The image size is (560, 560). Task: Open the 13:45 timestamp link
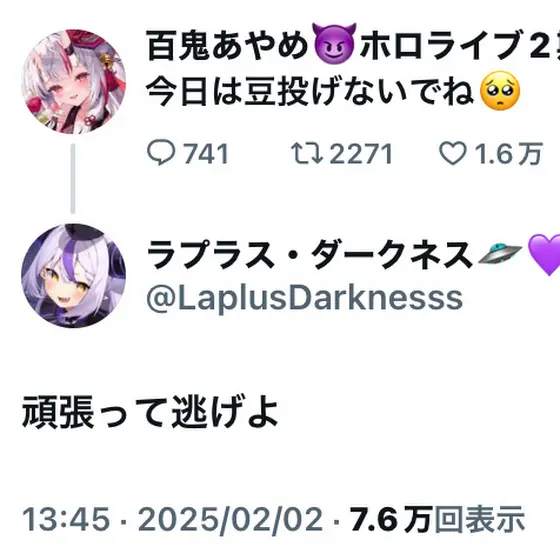(66, 519)
